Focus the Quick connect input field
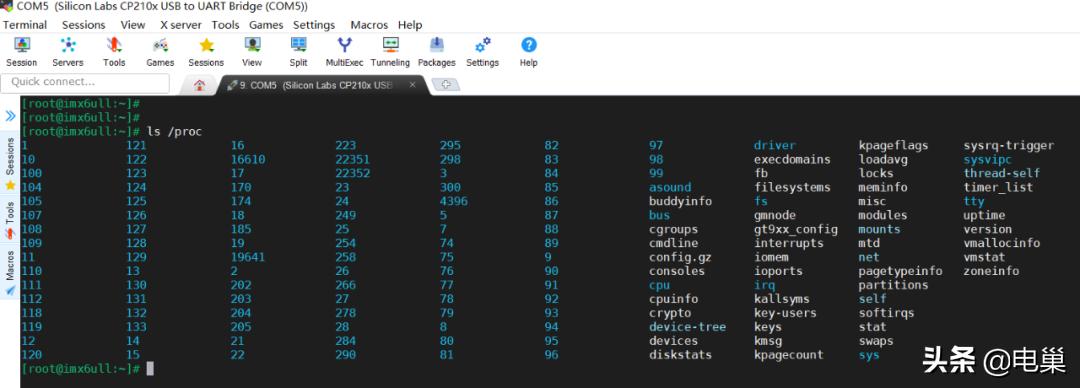This screenshot has height=388, width=1080. [x=85, y=83]
